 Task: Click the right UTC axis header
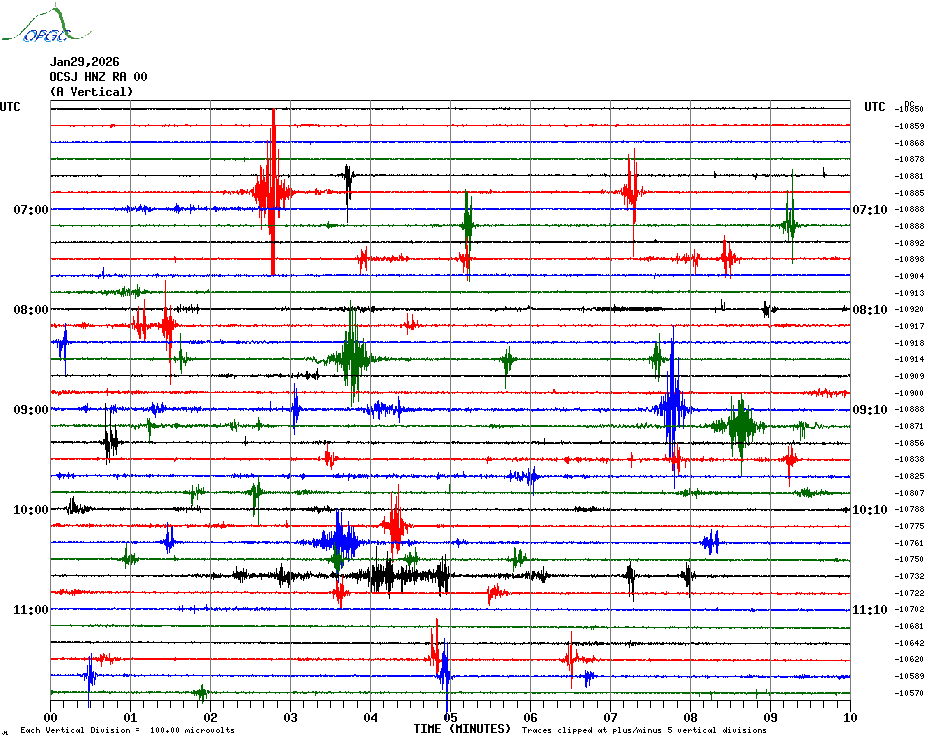click(875, 107)
